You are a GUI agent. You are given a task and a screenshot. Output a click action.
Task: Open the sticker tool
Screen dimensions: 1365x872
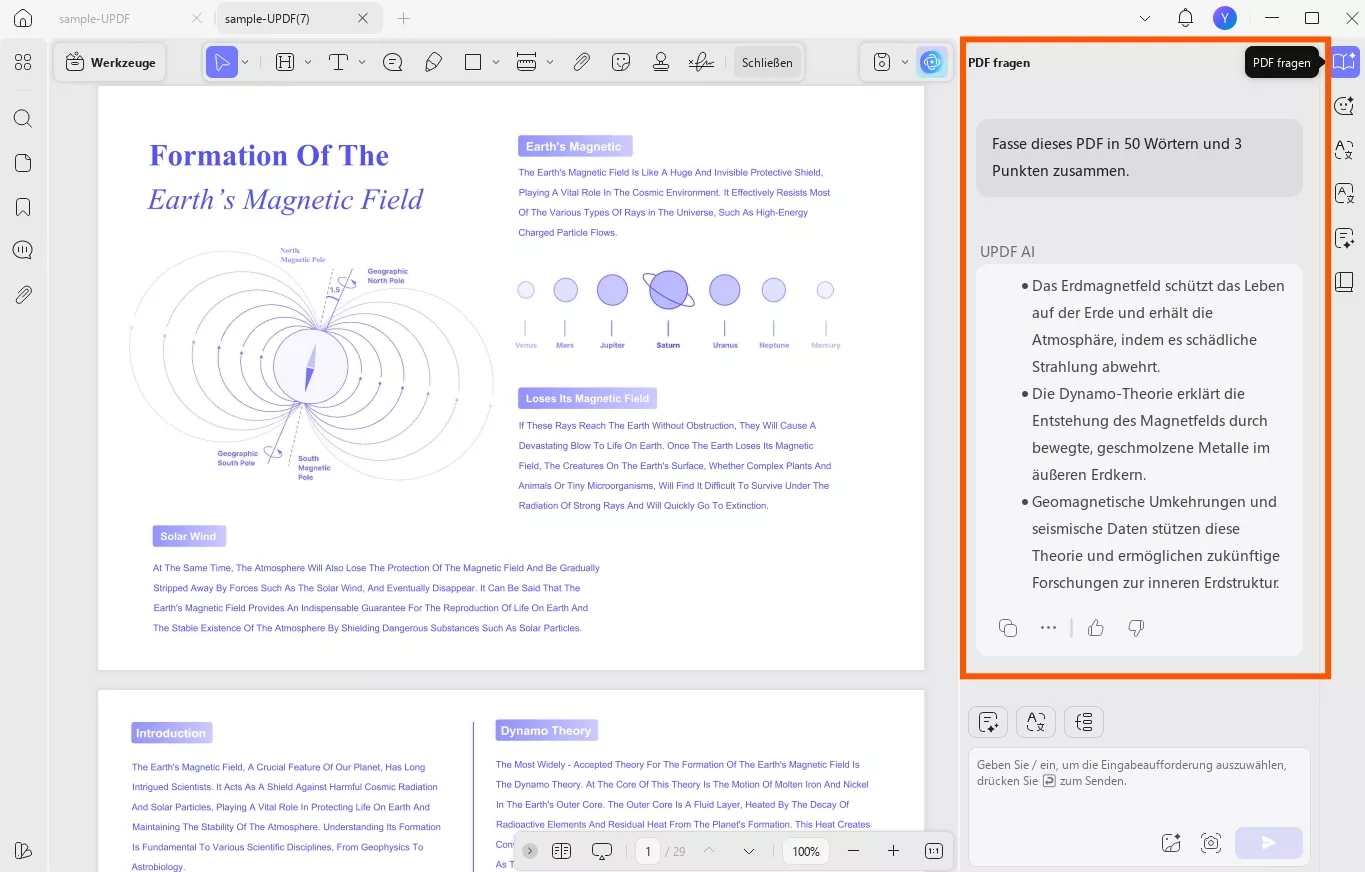[621, 62]
